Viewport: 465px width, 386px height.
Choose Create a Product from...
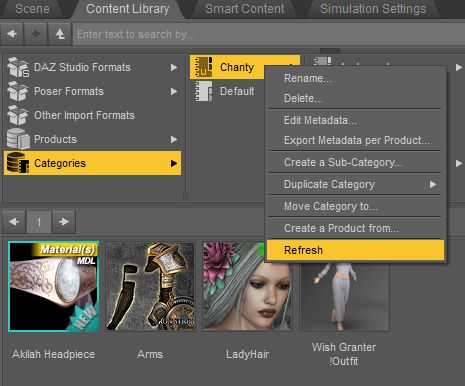point(356,228)
